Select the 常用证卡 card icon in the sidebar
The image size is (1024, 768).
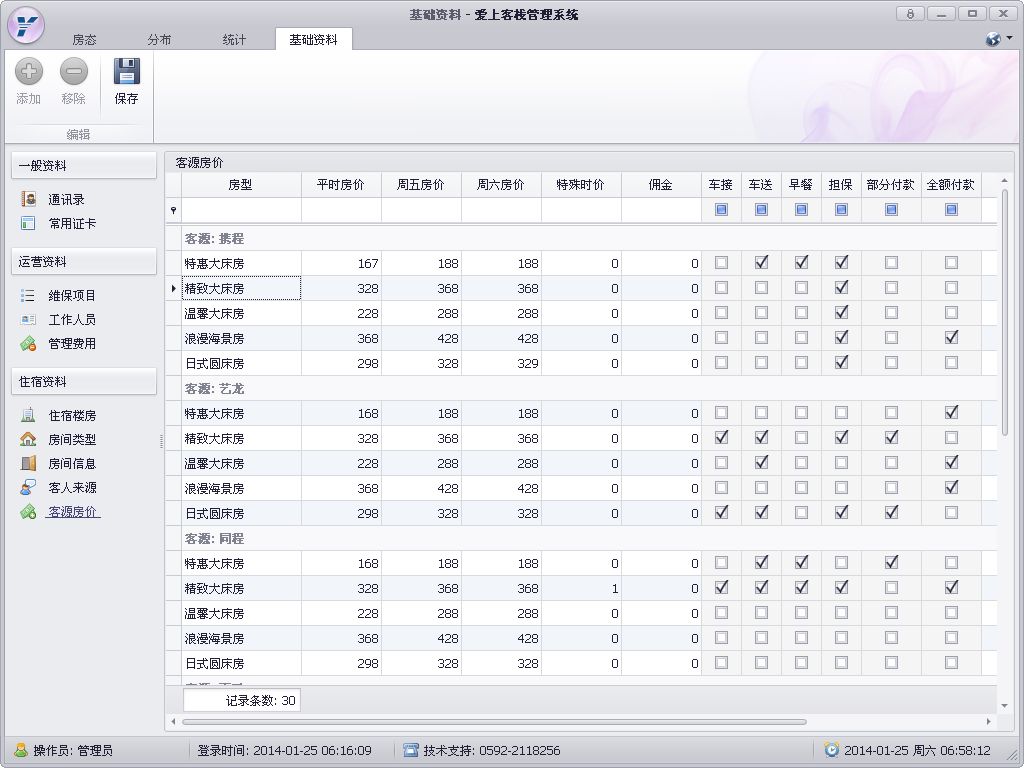[28, 223]
